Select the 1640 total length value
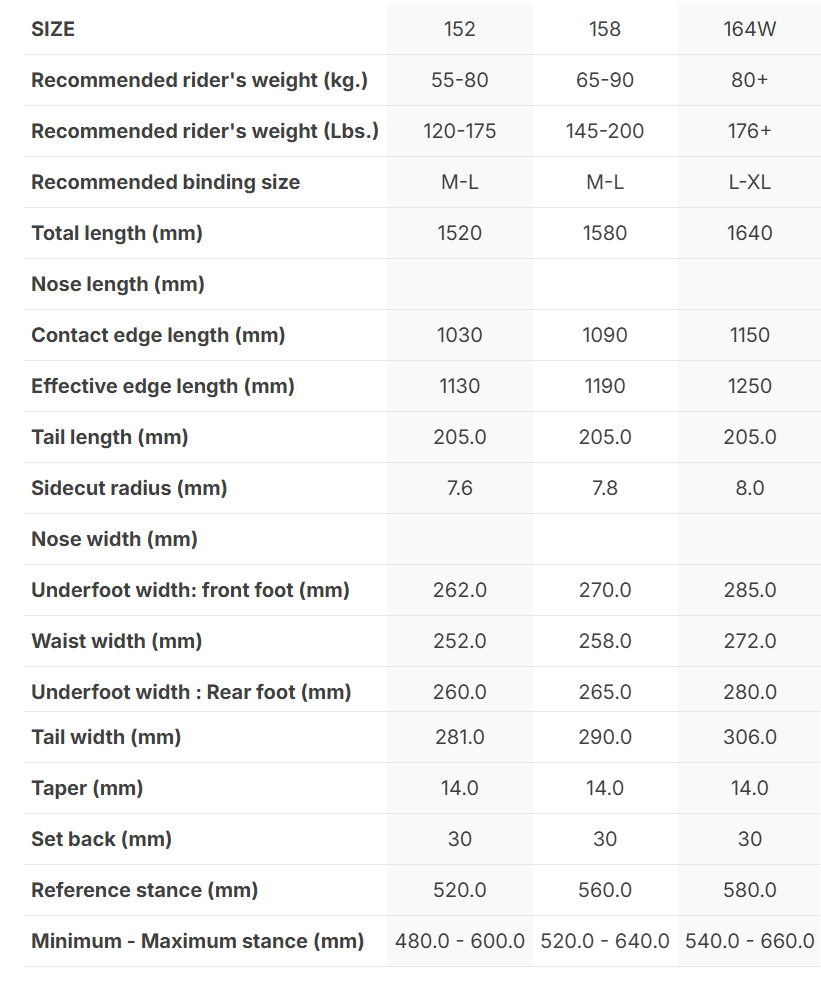This screenshot has width=821, height=1001. [x=750, y=233]
